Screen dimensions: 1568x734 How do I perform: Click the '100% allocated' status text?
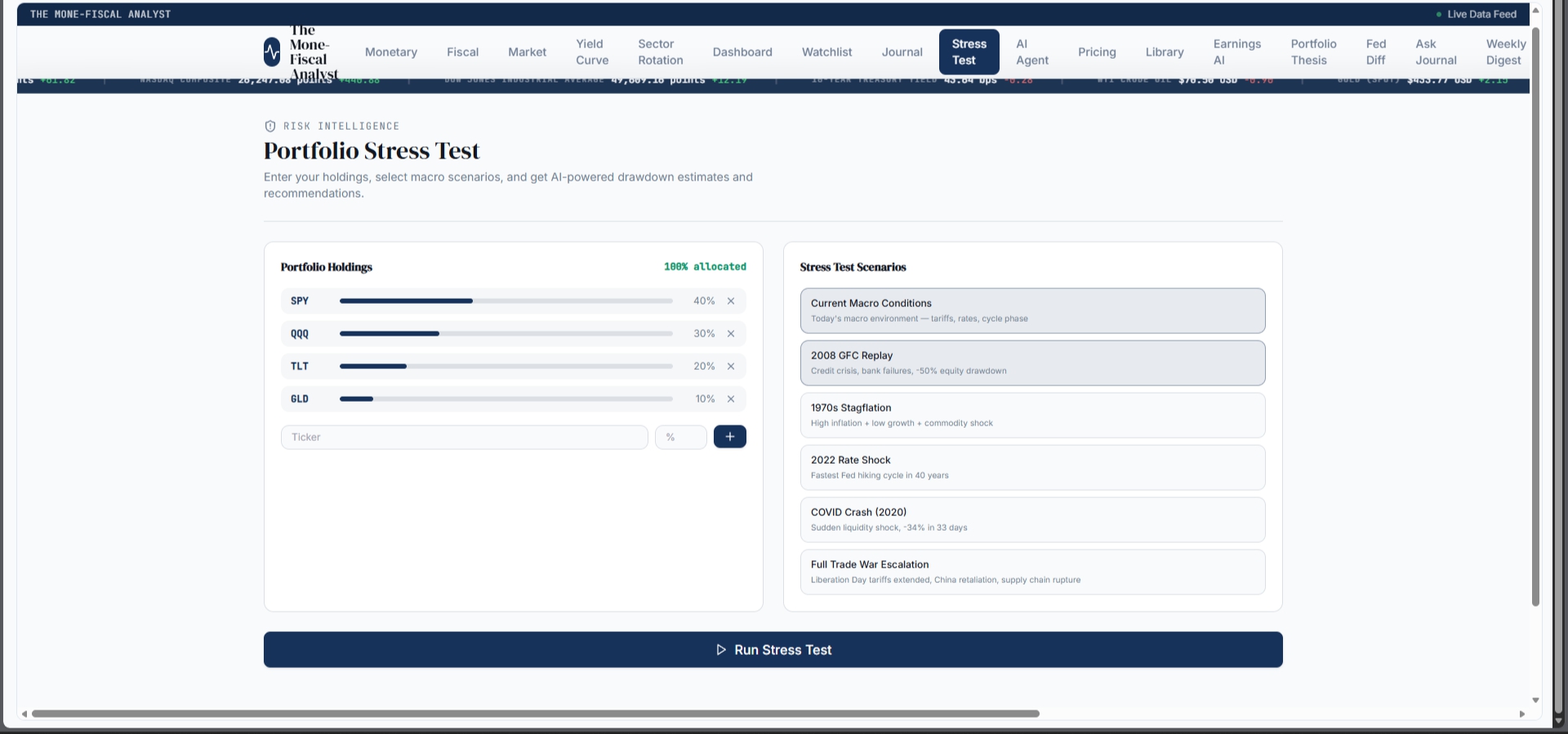tap(705, 267)
